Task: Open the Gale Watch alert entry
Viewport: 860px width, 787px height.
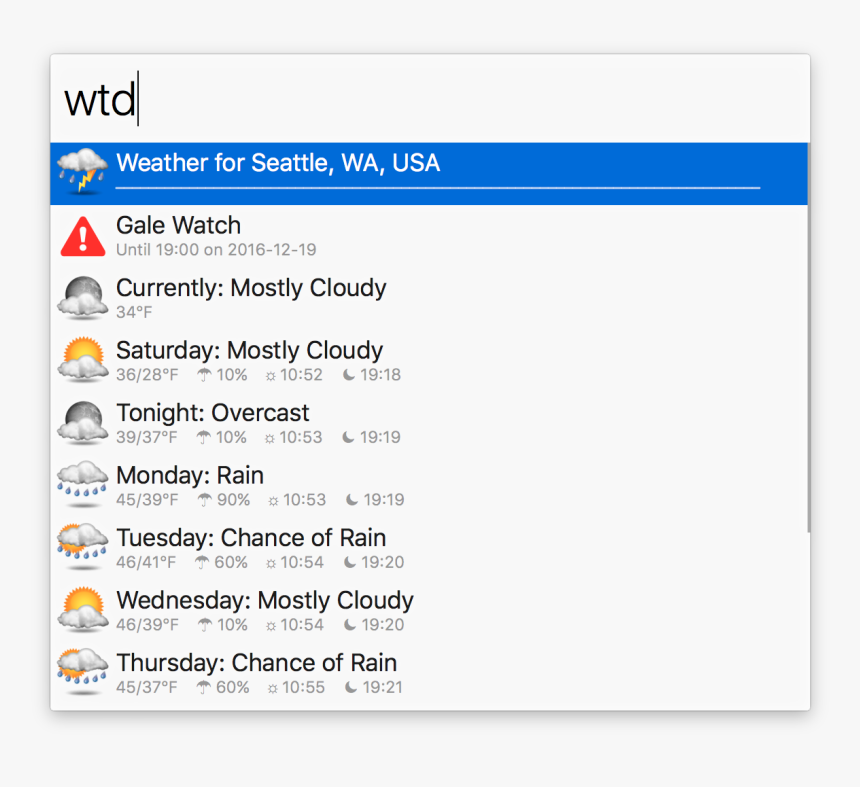Action: pyautogui.click(x=300, y=234)
